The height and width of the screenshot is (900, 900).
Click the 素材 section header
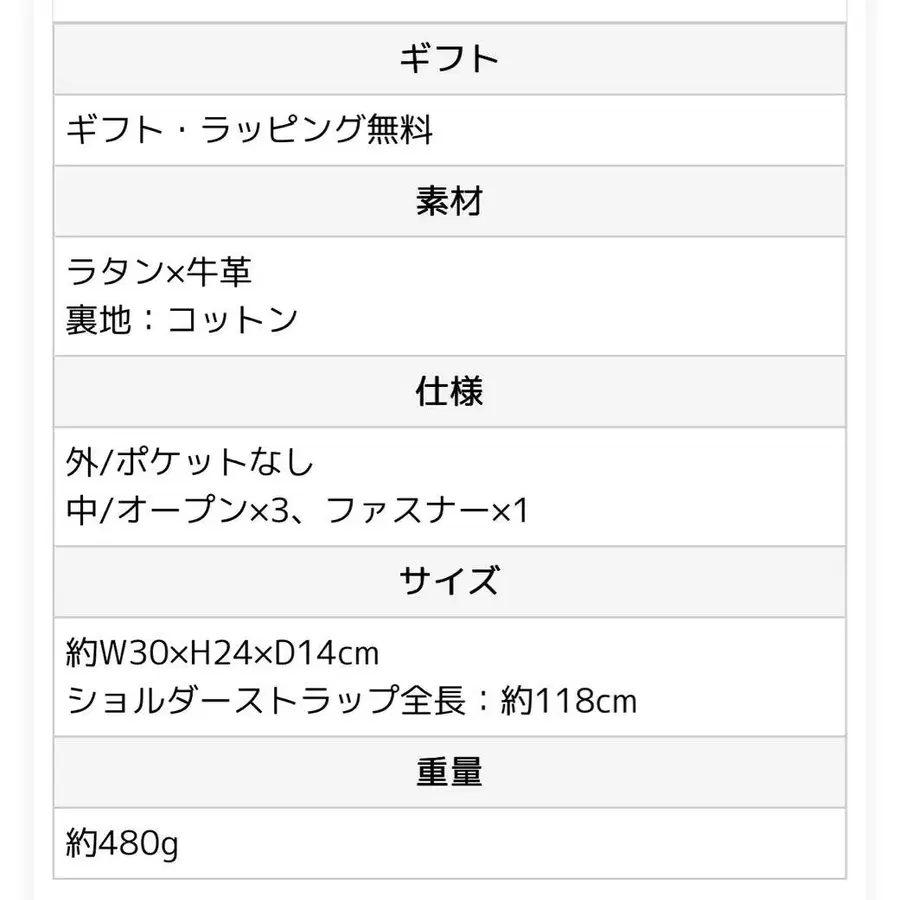(x=449, y=201)
